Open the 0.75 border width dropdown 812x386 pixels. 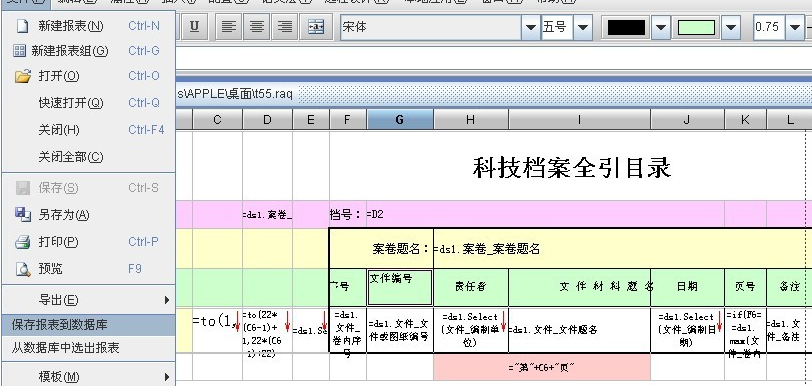(x=794, y=27)
